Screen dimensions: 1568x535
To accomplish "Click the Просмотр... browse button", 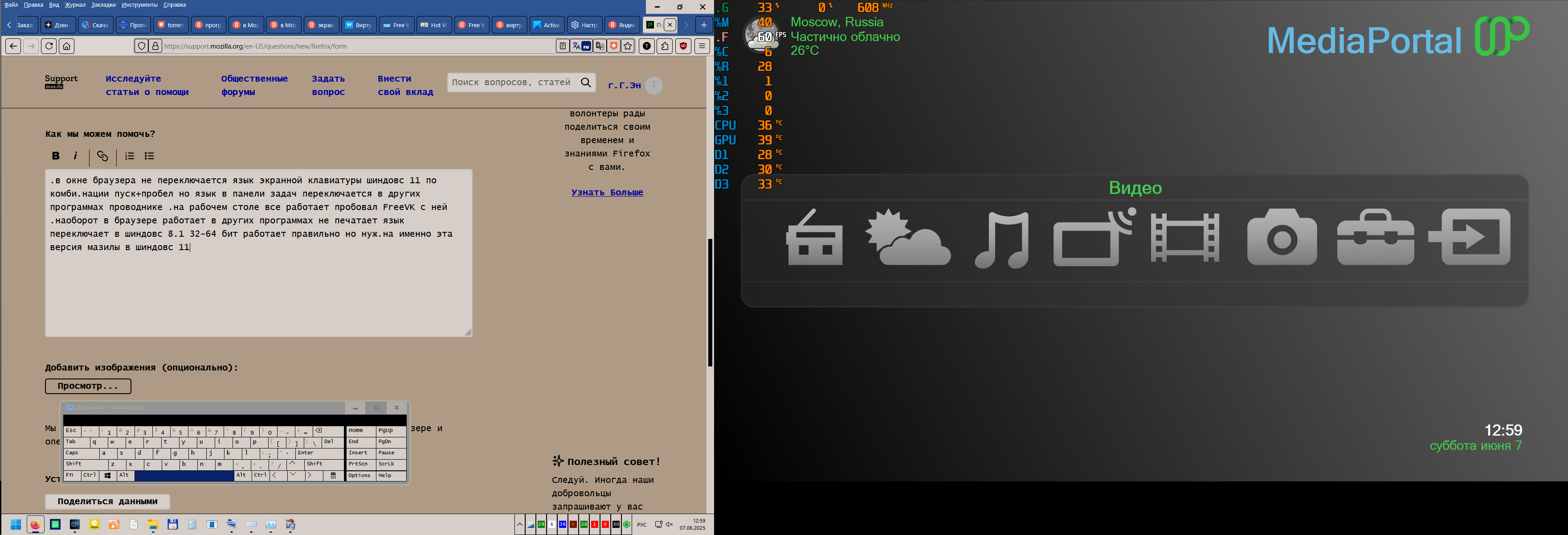I will pyautogui.click(x=88, y=387).
